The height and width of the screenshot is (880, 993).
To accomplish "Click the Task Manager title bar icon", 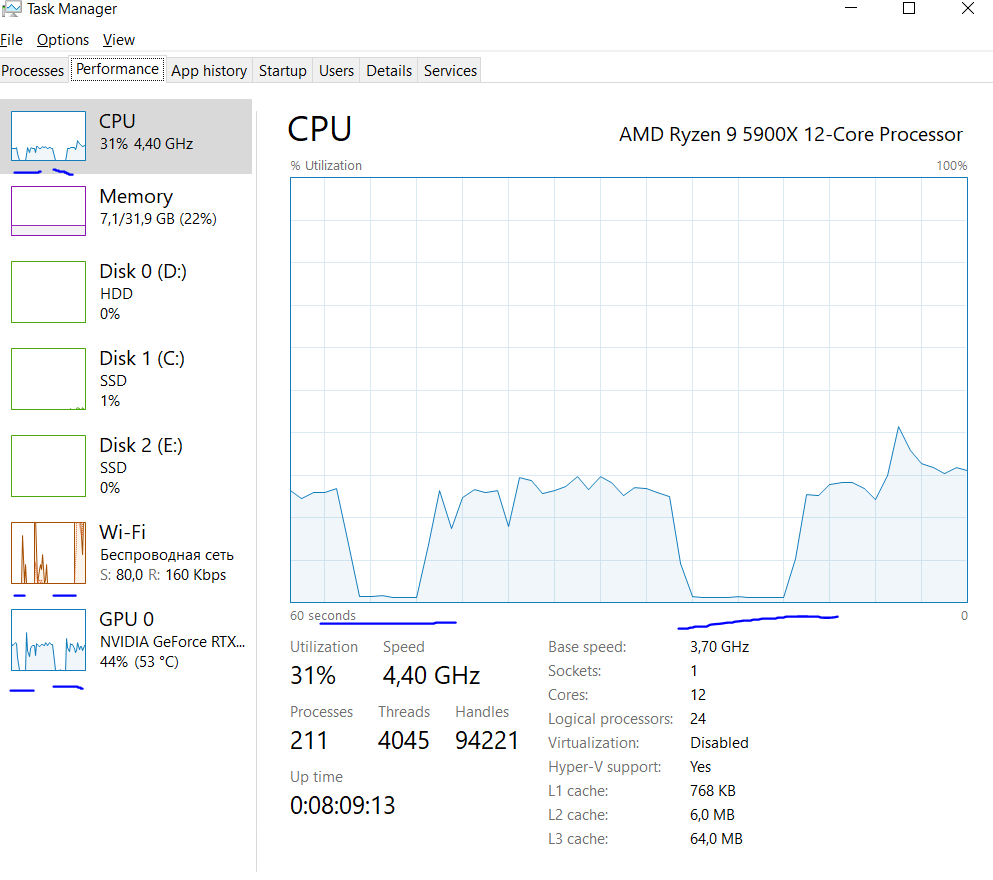I will click(12, 9).
